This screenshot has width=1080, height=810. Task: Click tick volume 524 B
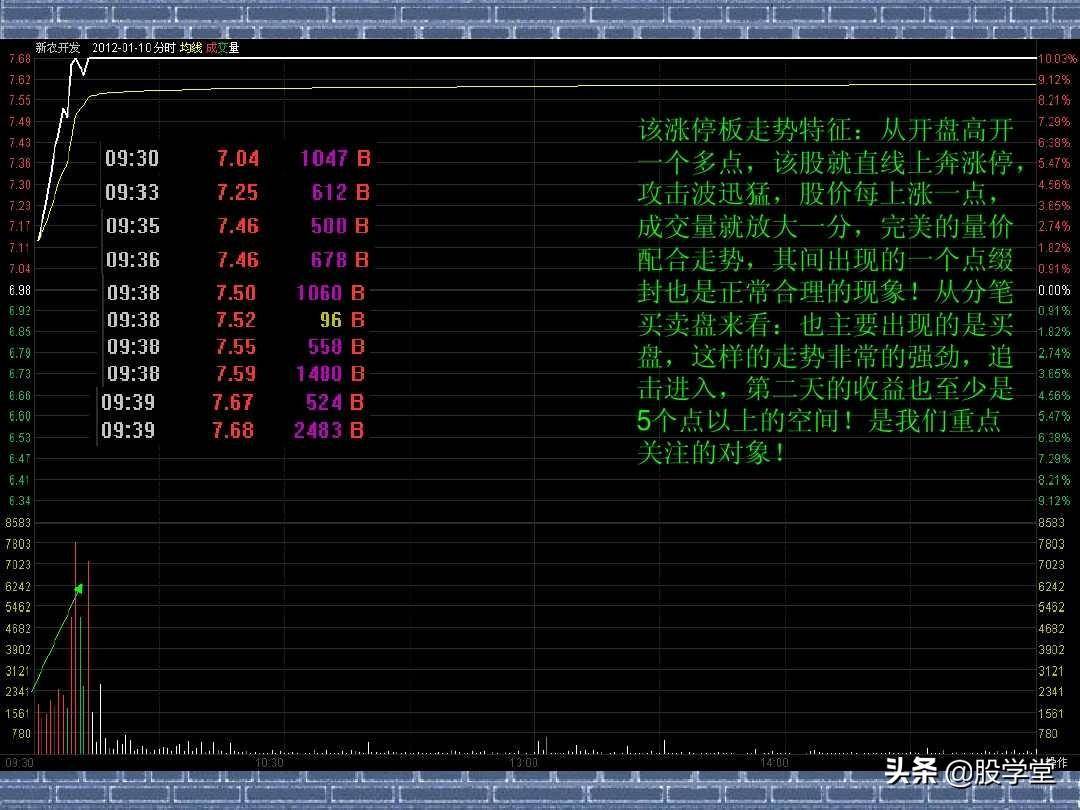point(334,402)
